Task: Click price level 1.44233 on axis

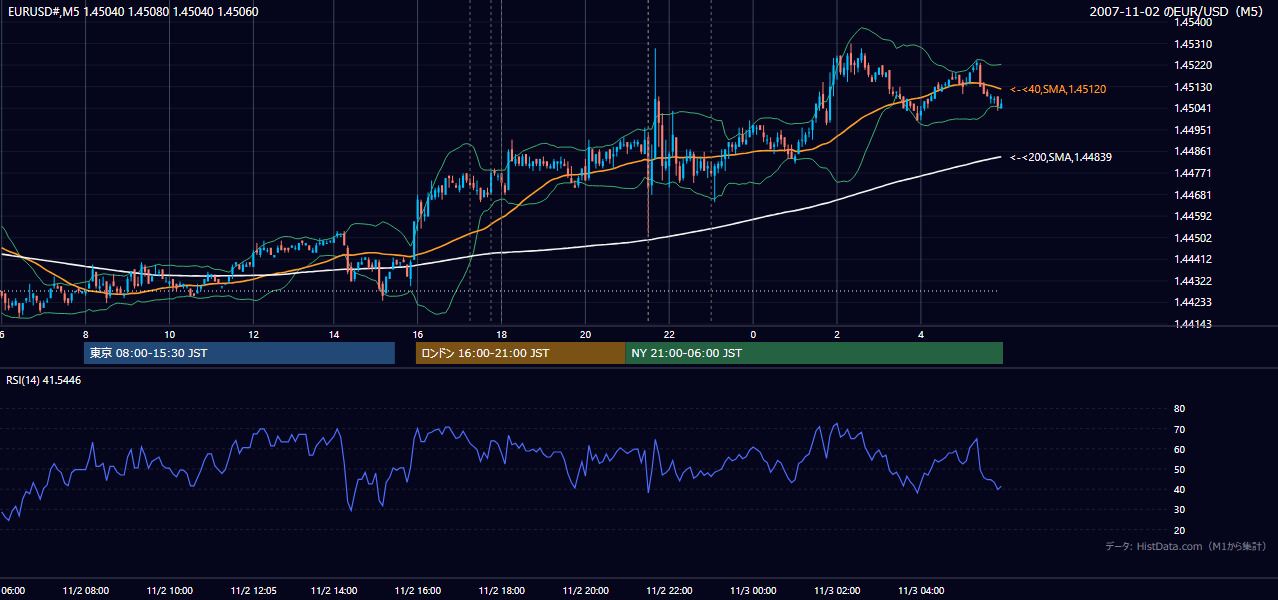Action: (1193, 302)
